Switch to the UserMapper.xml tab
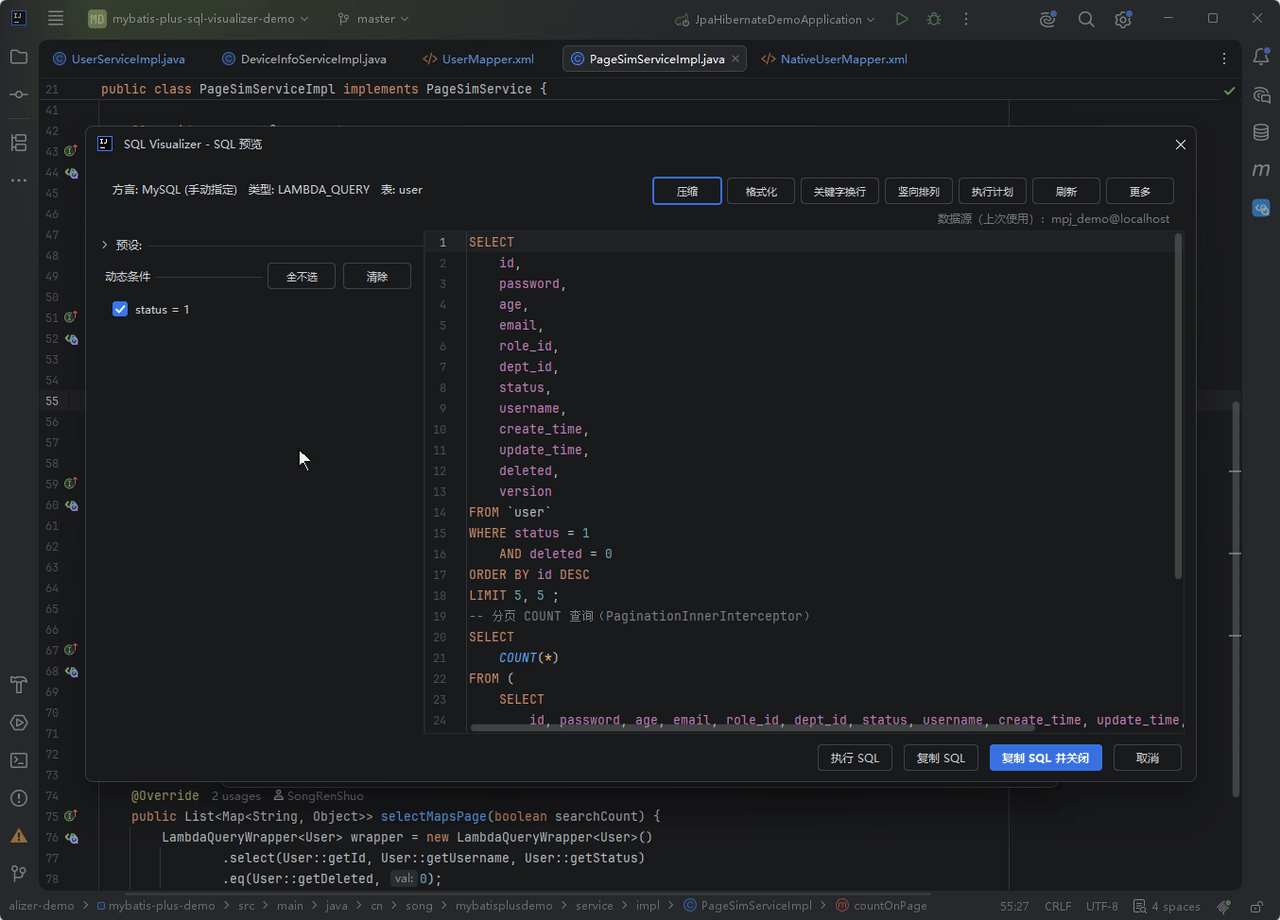The image size is (1280, 920). point(479,59)
